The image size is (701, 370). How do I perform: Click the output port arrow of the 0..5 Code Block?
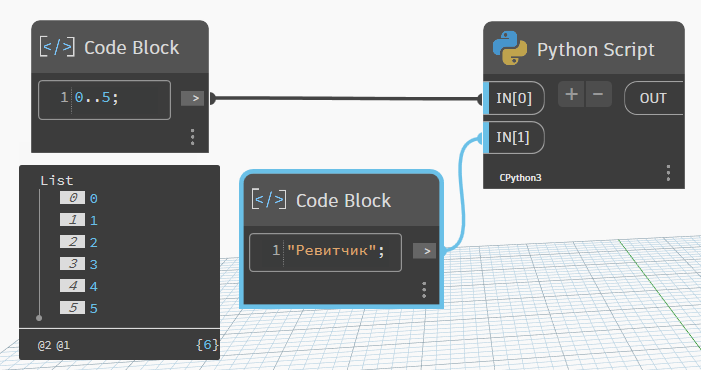pos(192,98)
